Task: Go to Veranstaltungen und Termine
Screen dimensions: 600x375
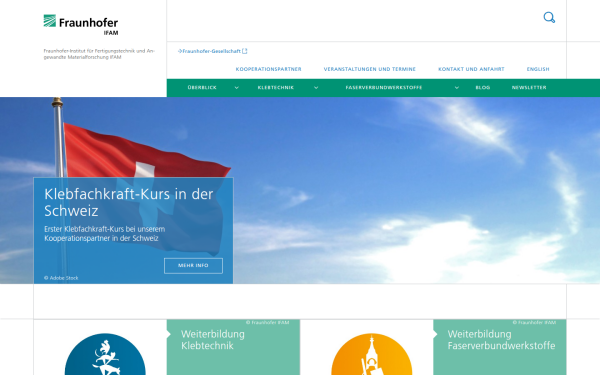Action: pyautogui.click(x=370, y=69)
